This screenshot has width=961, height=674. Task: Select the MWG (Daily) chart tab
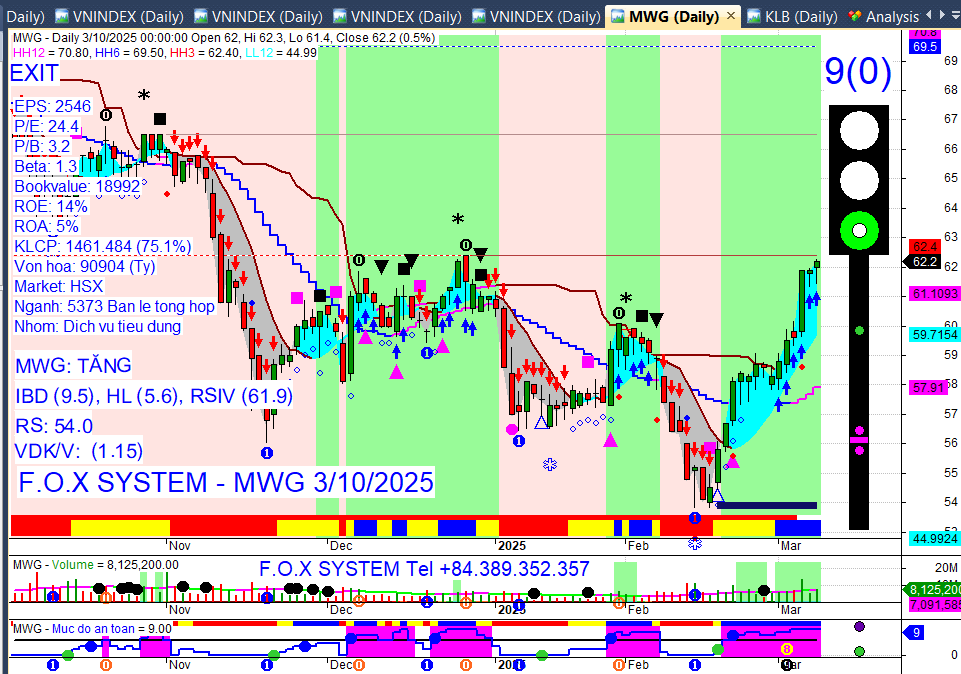pyautogui.click(x=674, y=17)
